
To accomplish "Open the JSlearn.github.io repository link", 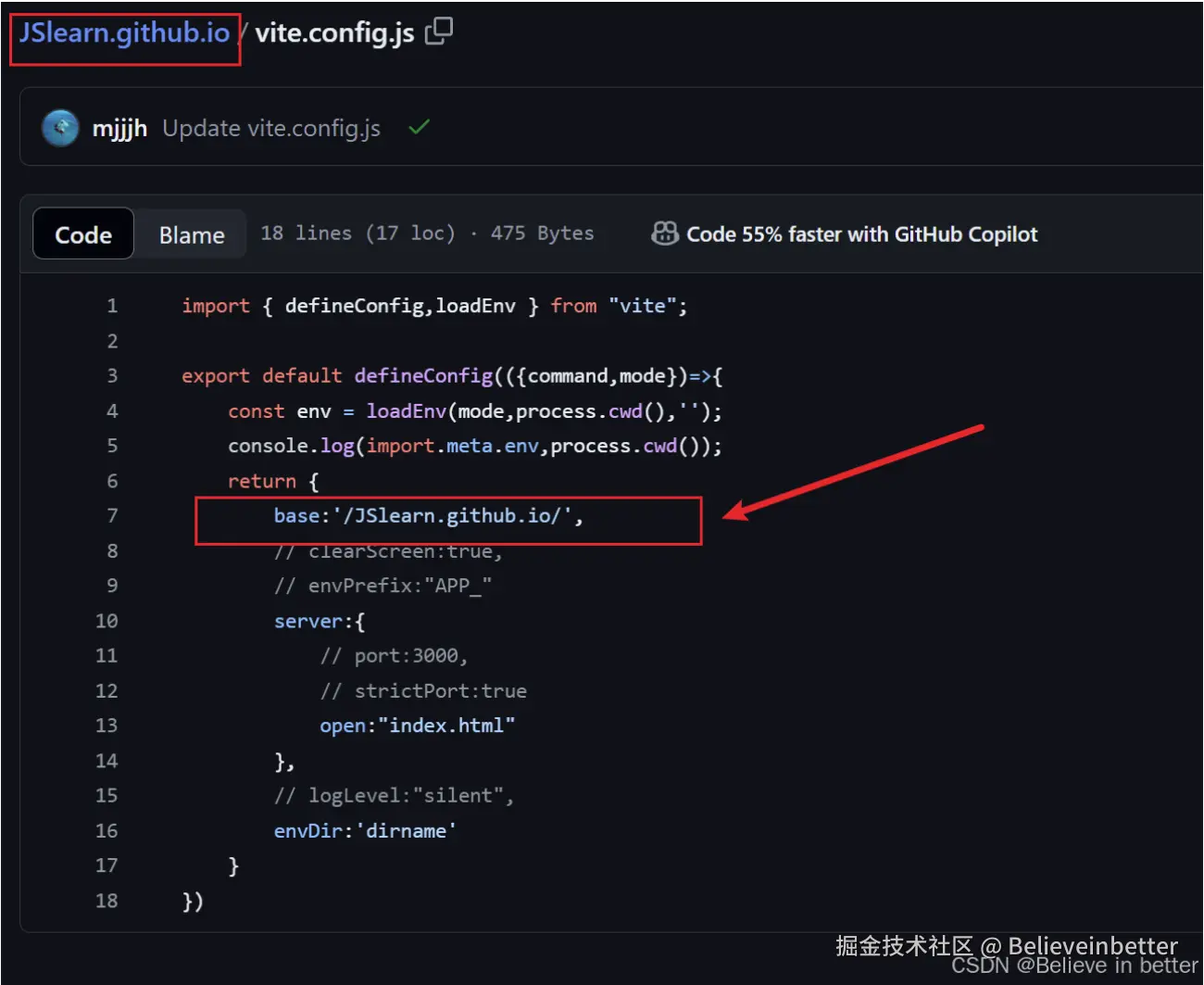I will pyautogui.click(x=124, y=33).
